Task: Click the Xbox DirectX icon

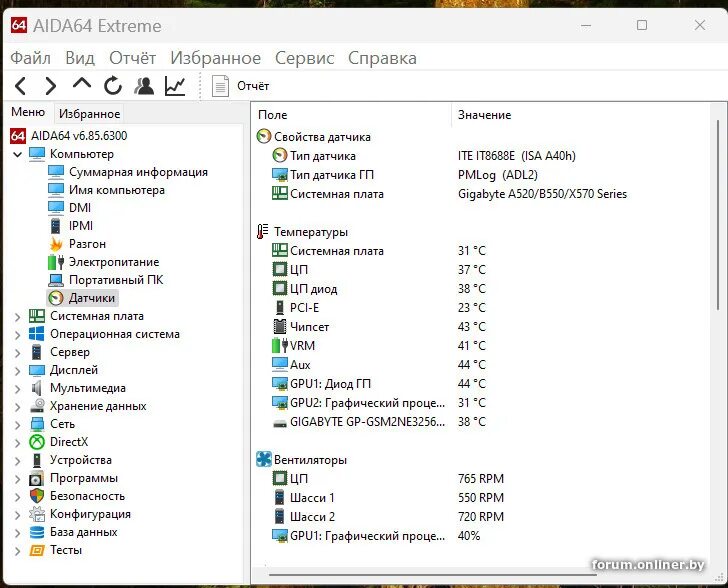Action: 37,442
